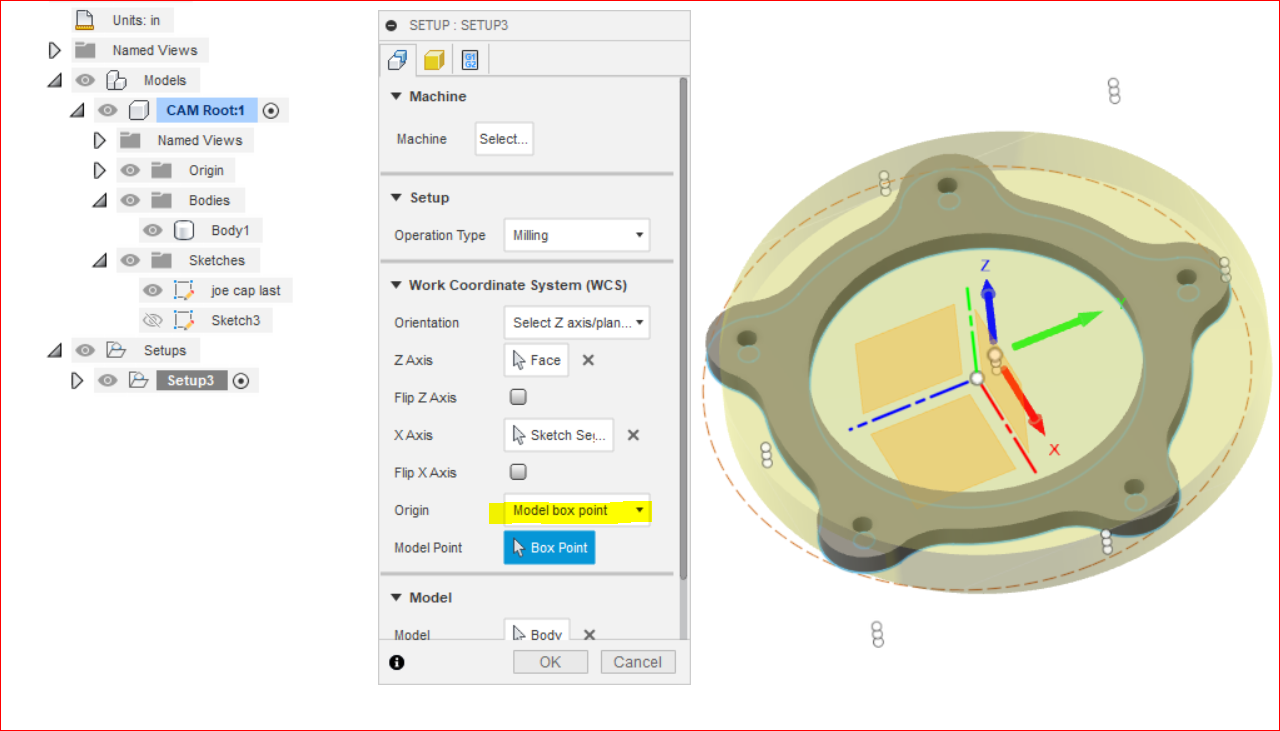Click the blue Z axis arrow

[x=988, y=310]
